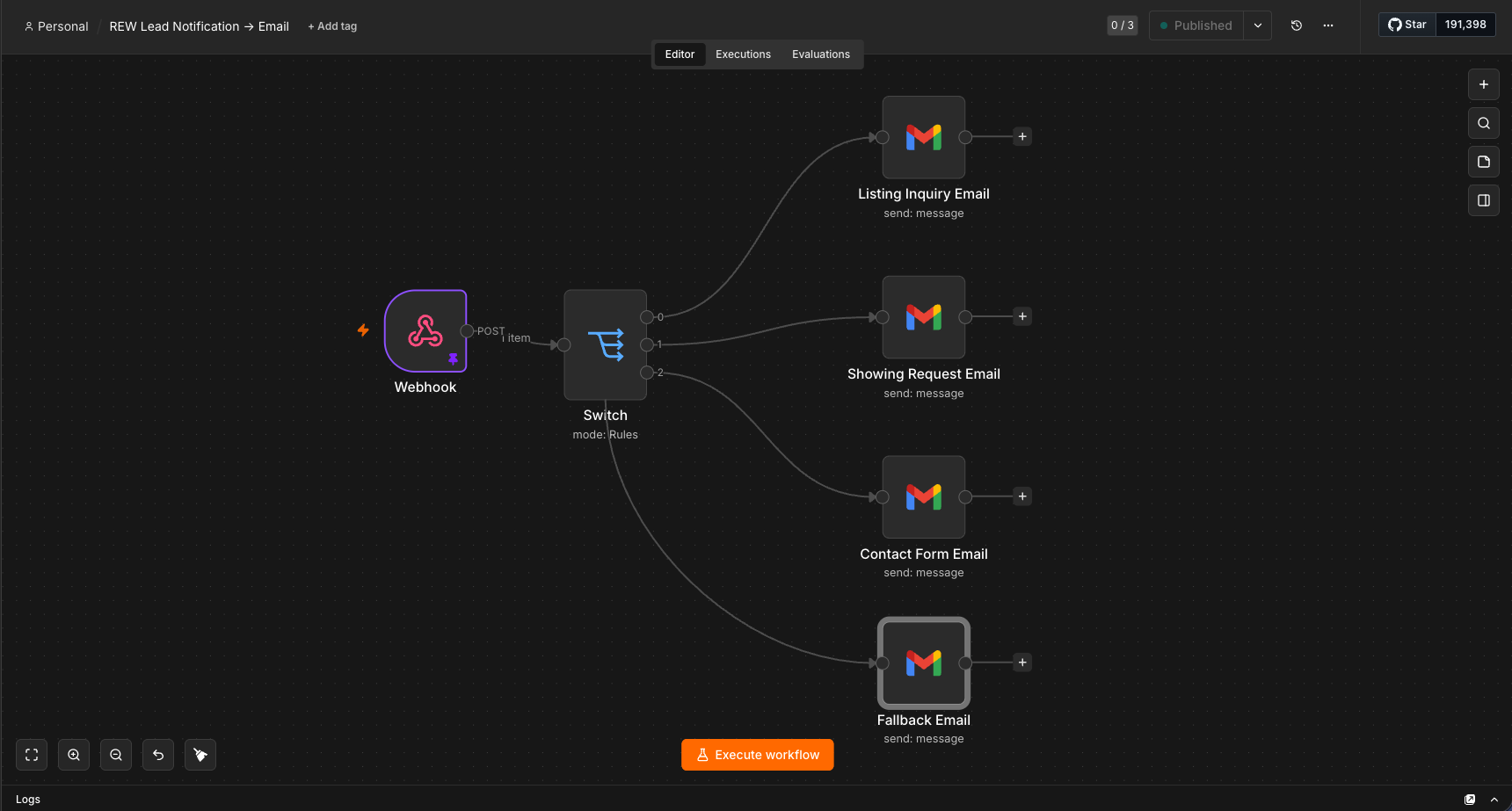Add node after Showing Request Email
The height and width of the screenshot is (811, 1512).
(x=1022, y=316)
